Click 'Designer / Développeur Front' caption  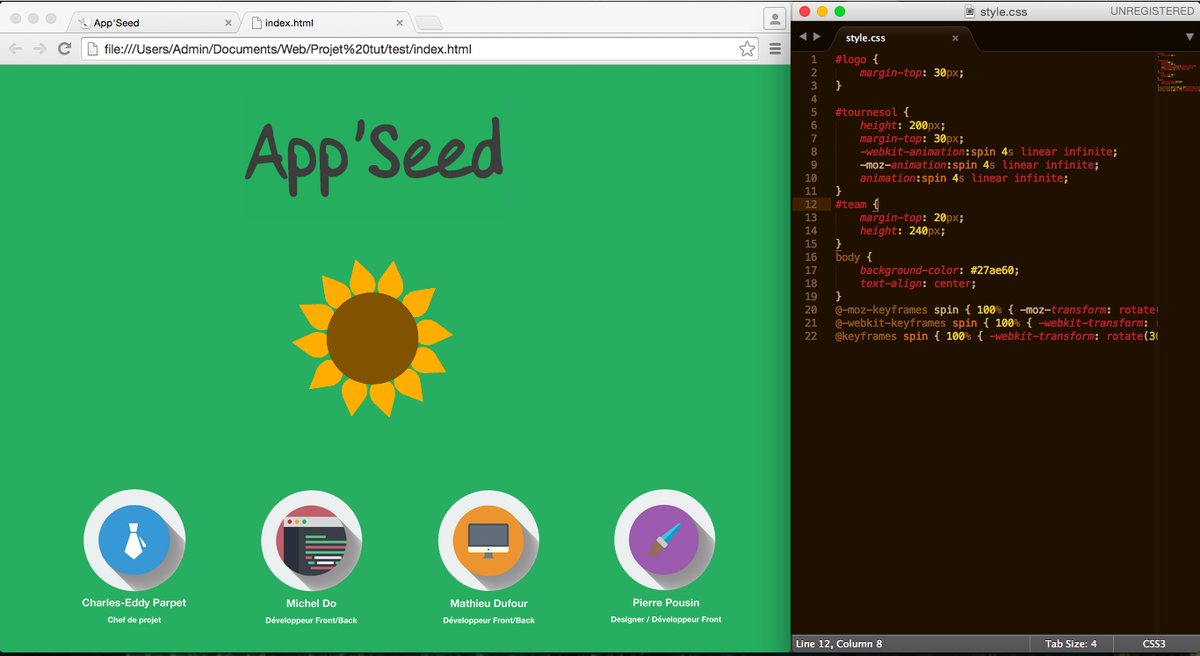pyautogui.click(x=666, y=619)
